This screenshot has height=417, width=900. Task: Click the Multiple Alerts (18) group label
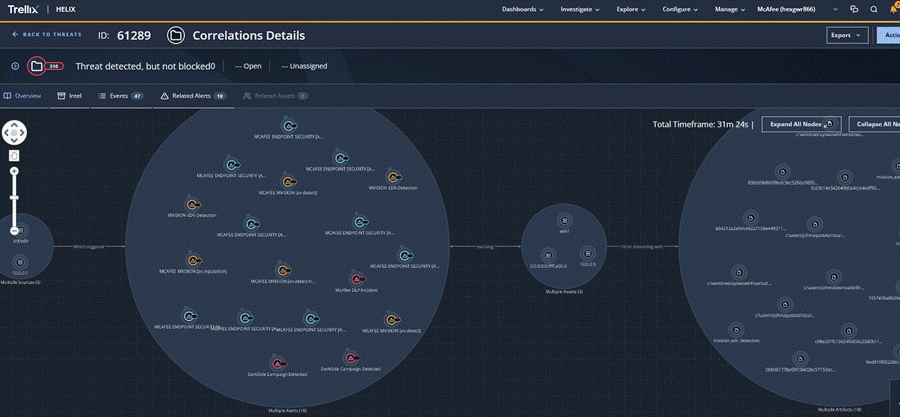click(x=288, y=411)
